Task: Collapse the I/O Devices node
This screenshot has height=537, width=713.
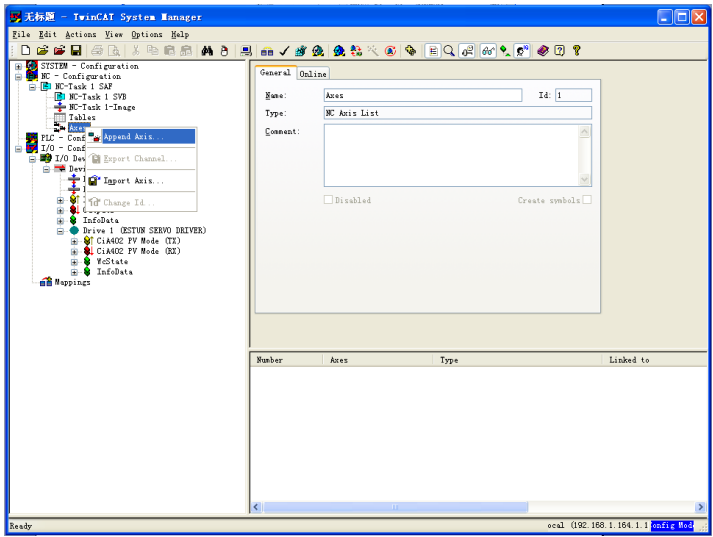Action: click(32, 159)
